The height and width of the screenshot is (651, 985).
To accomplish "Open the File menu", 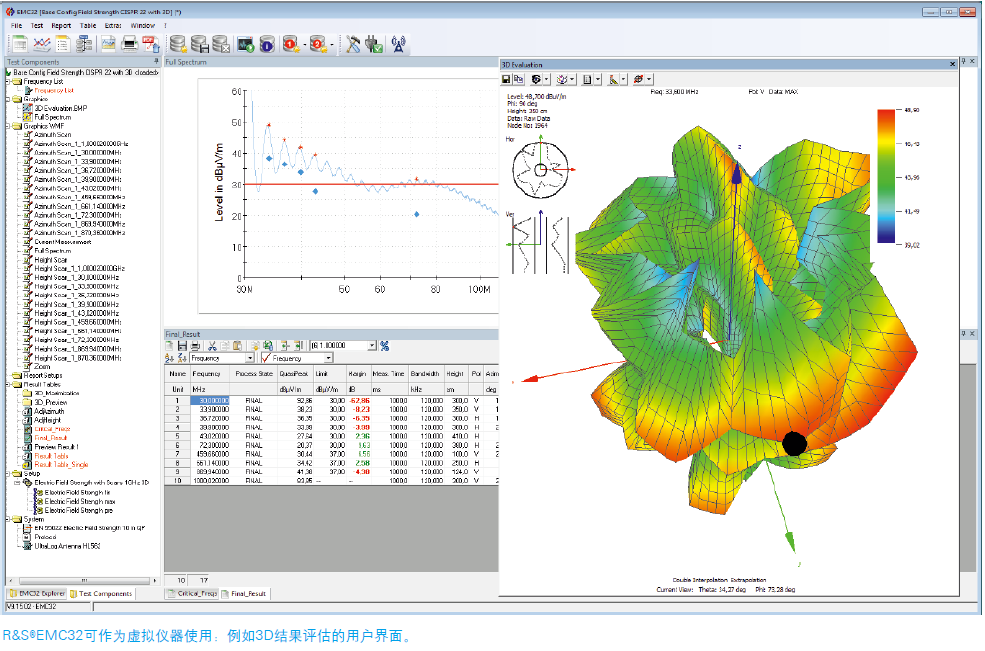I will [x=16, y=26].
